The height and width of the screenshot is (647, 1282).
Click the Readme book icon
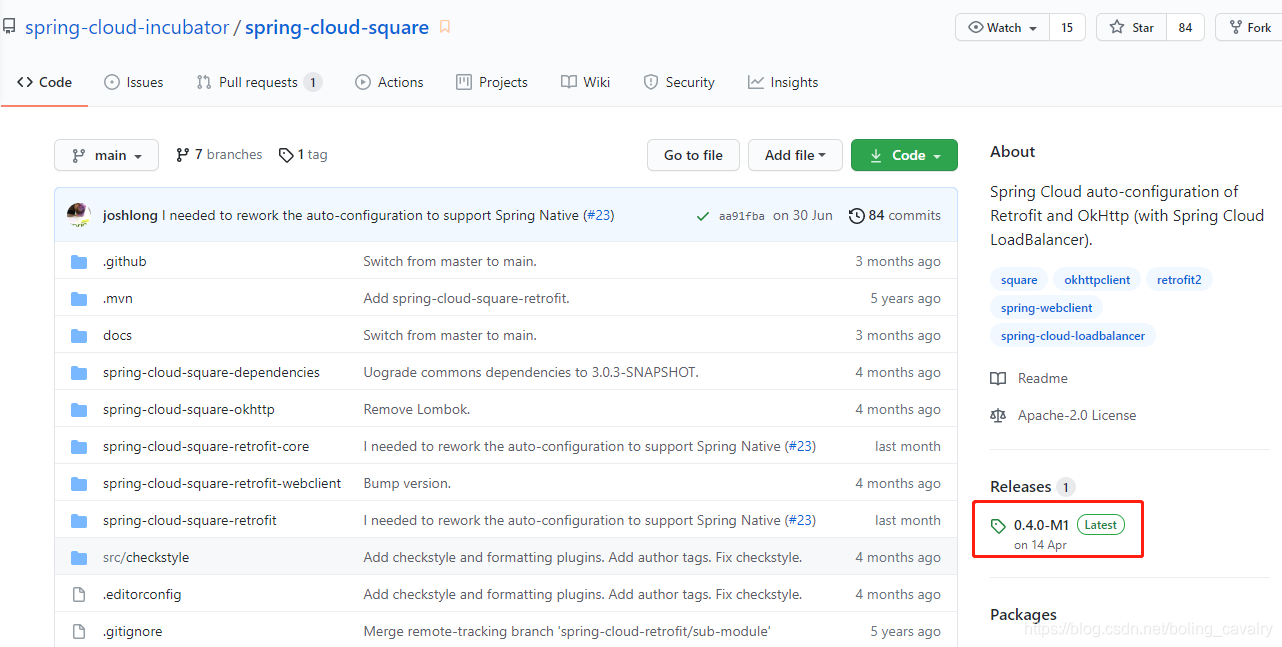tap(998, 379)
